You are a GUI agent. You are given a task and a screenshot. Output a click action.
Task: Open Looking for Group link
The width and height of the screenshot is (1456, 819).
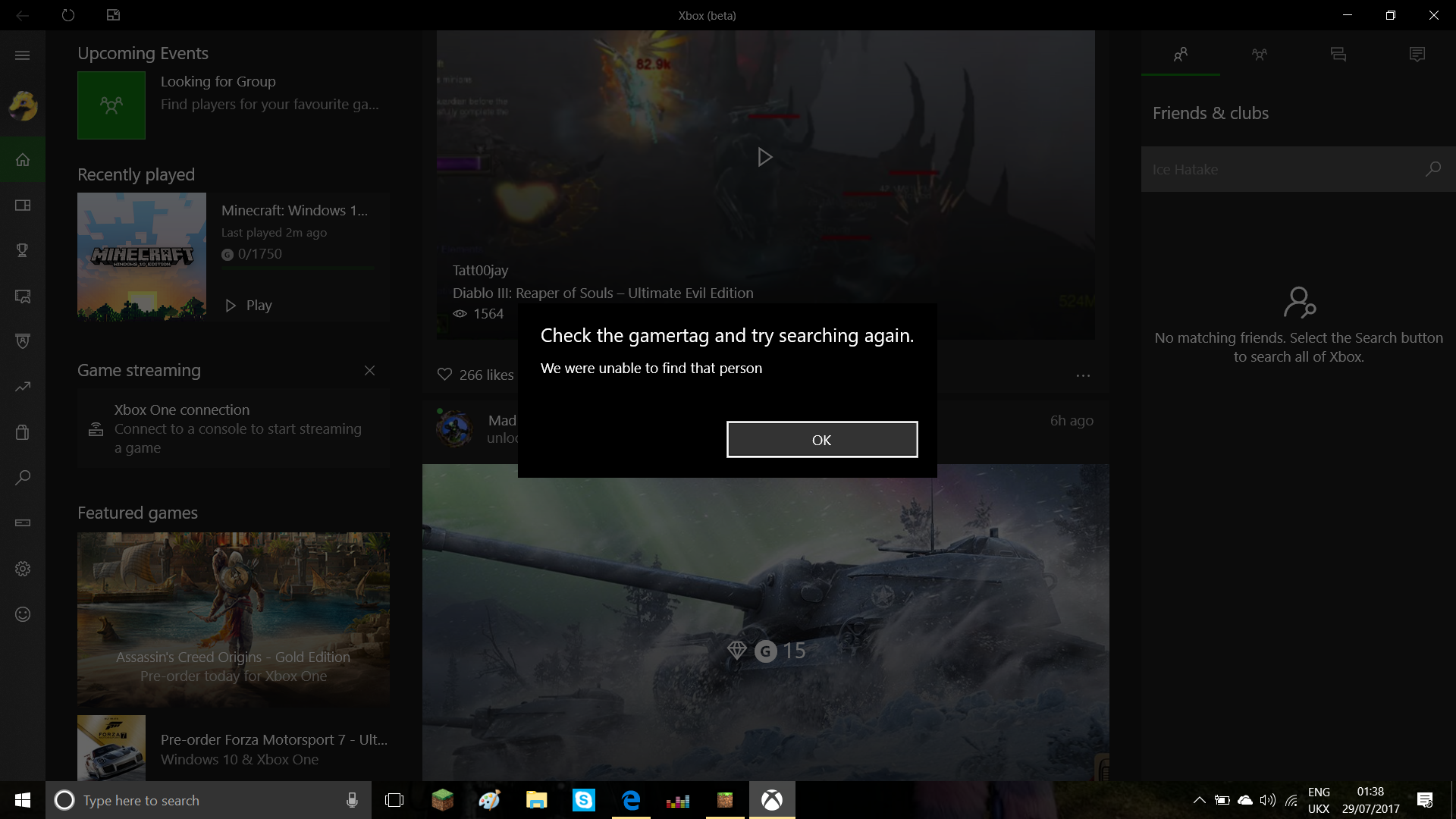218,81
